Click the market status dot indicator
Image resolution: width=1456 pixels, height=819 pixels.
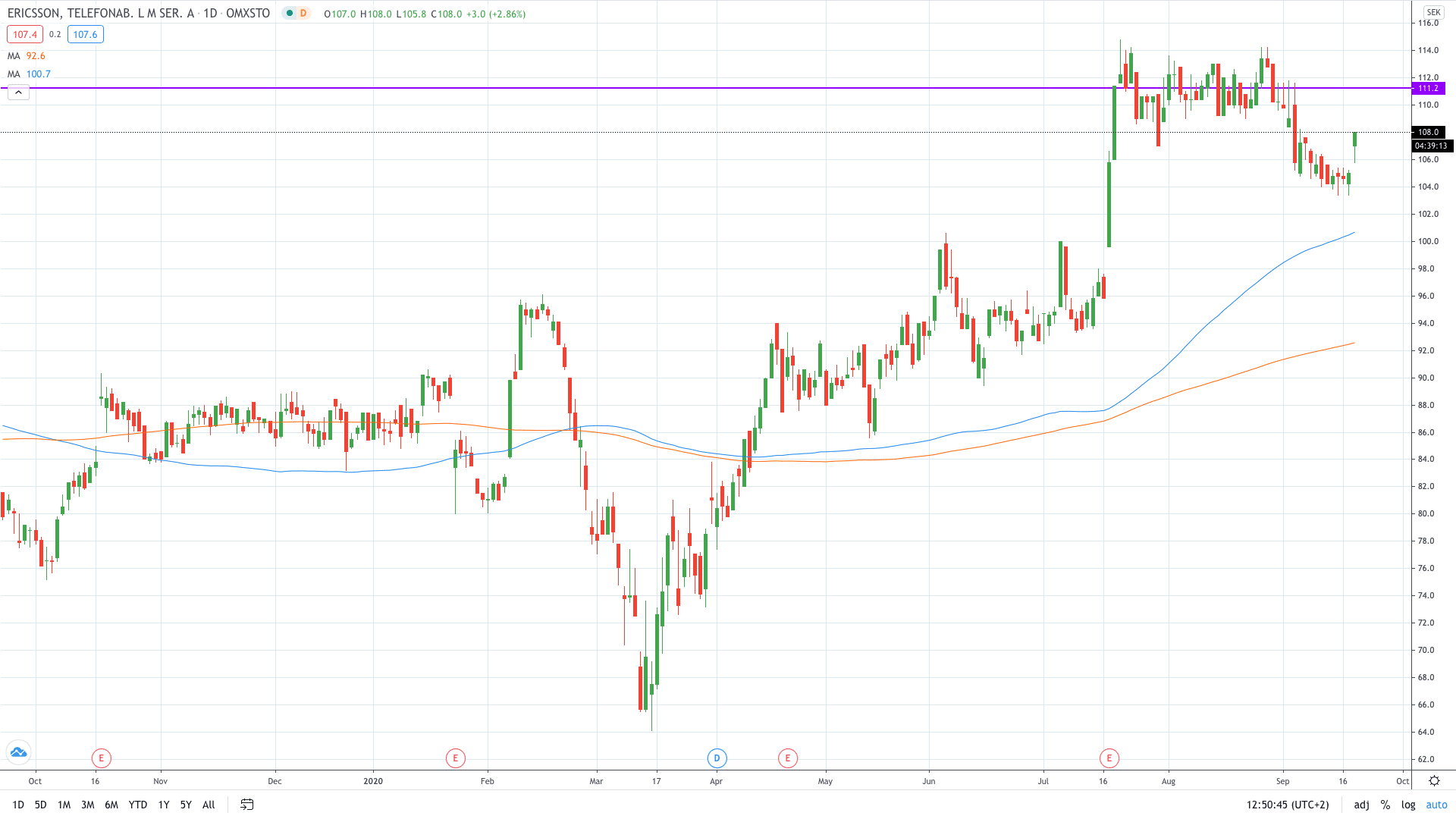point(290,14)
